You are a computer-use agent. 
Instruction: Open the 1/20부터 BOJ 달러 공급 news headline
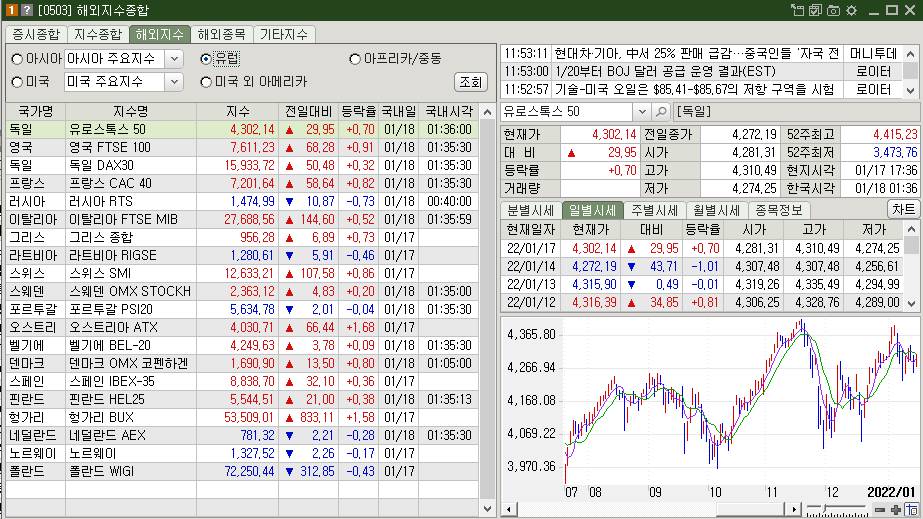[x=696, y=72]
